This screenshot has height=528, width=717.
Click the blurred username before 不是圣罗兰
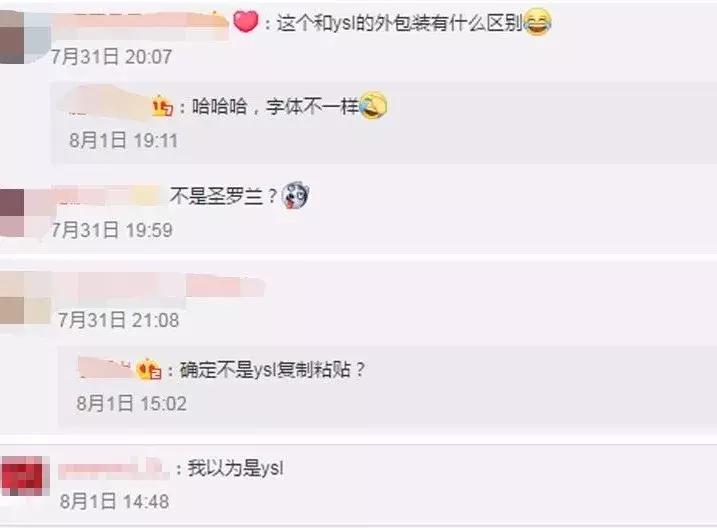tap(109, 196)
